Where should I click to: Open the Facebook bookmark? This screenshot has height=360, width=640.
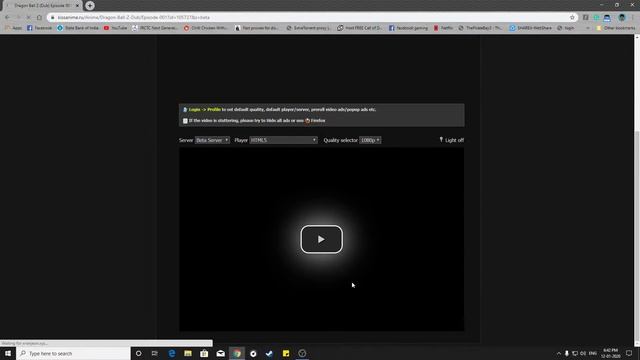(40, 28)
